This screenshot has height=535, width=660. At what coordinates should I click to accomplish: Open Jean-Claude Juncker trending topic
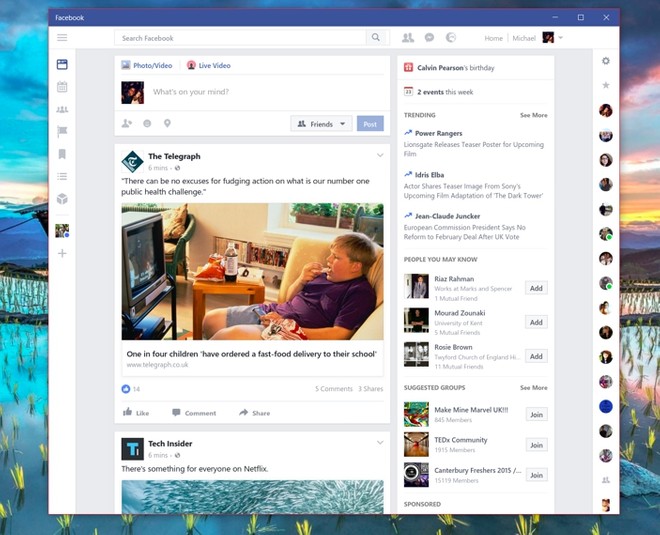[x=447, y=216]
